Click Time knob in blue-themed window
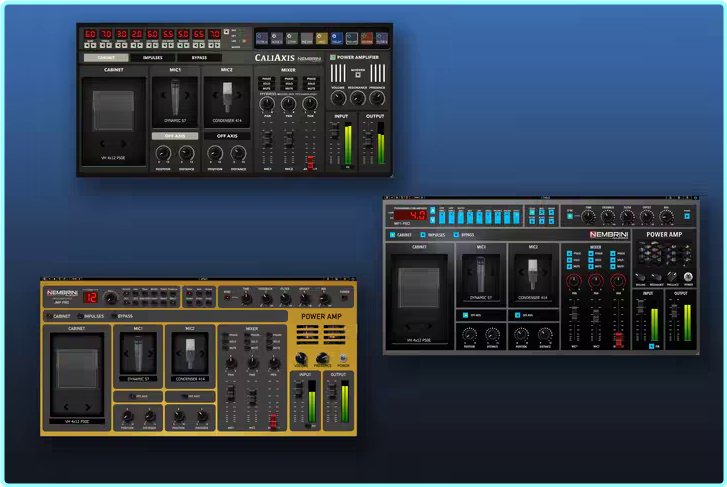727x487 pixels. [588, 217]
